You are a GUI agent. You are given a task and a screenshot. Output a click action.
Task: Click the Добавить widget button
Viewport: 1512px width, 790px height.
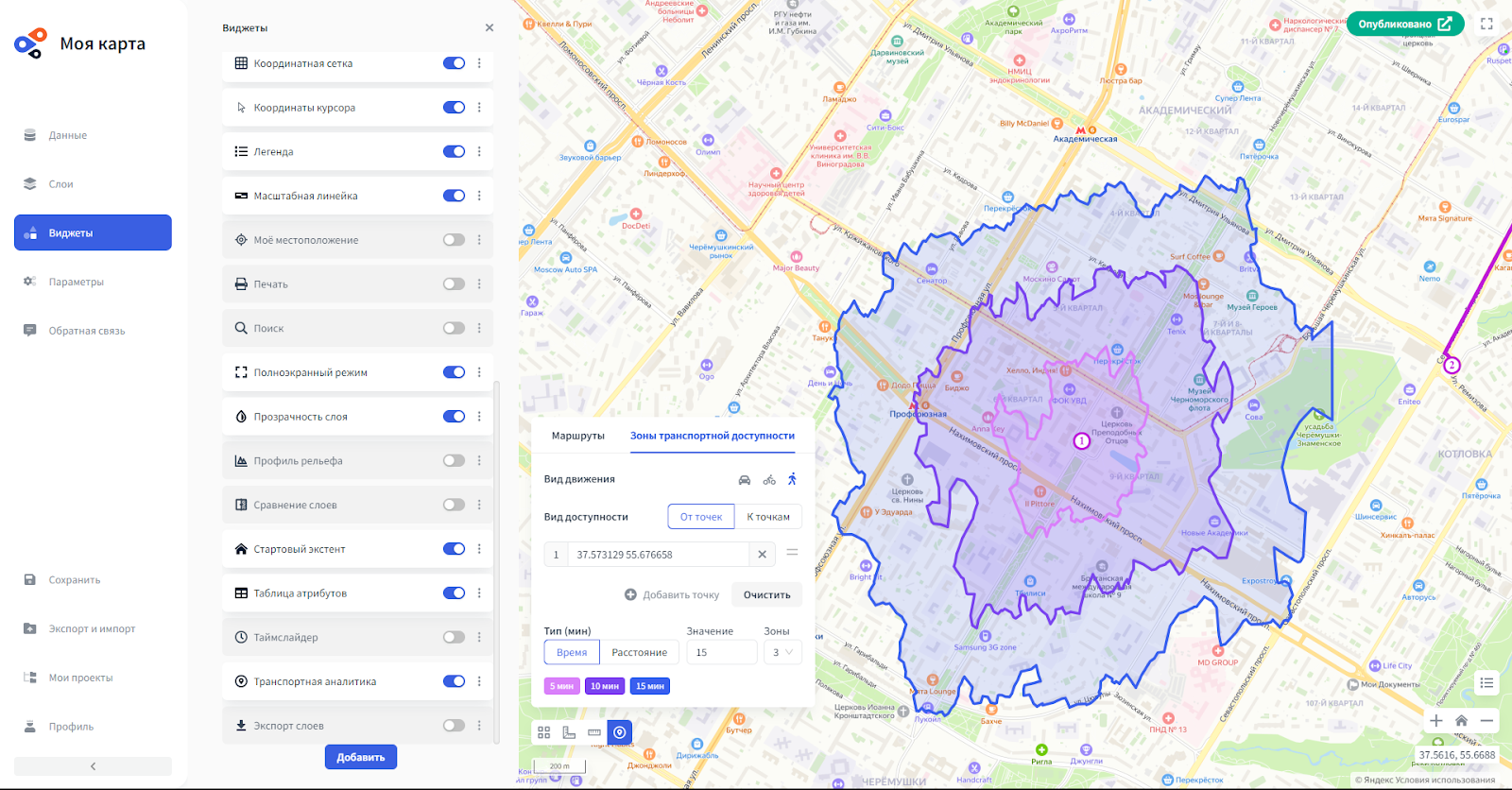[x=361, y=757]
